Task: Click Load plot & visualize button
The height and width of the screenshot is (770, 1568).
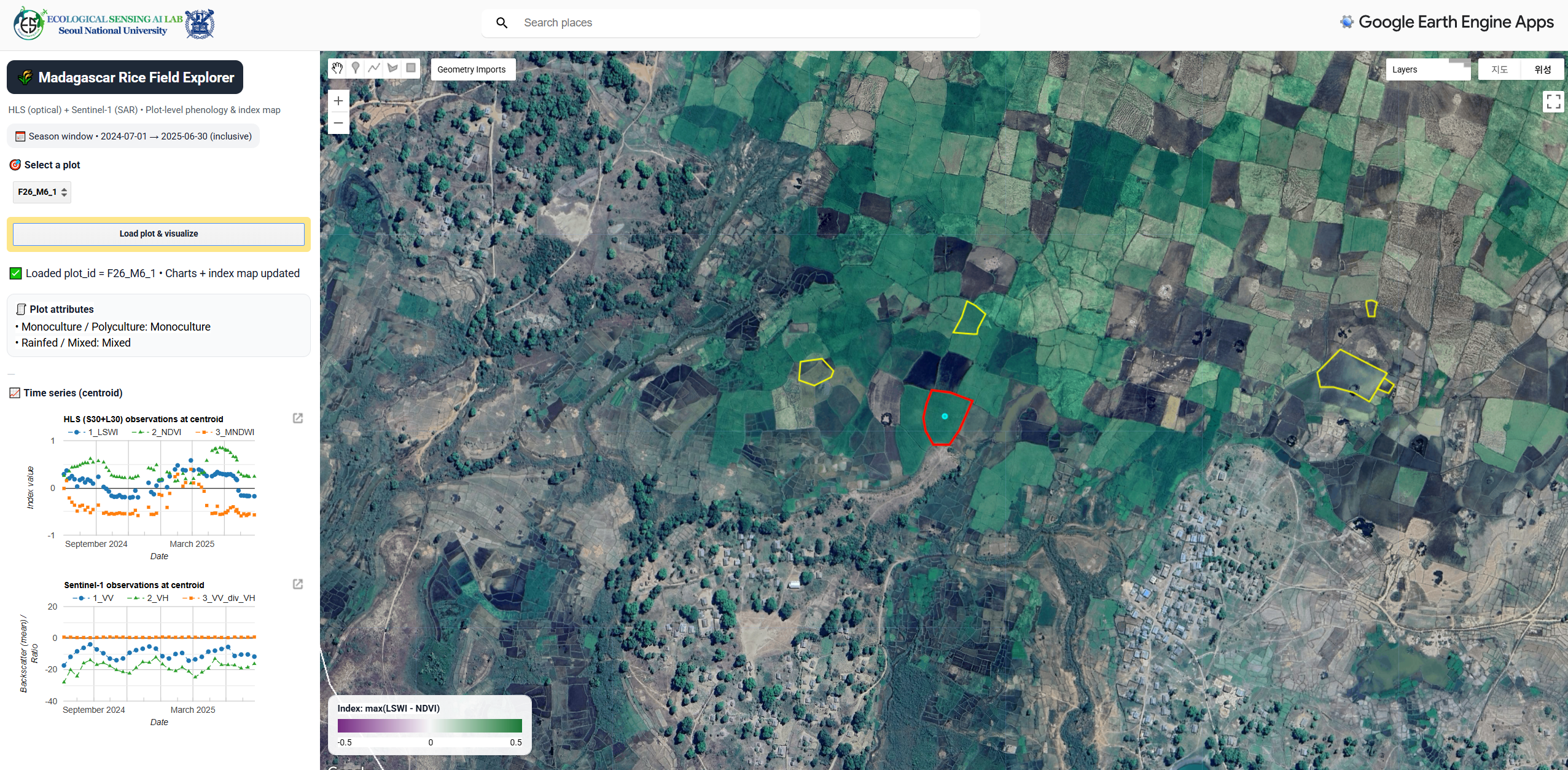Action: tap(158, 234)
